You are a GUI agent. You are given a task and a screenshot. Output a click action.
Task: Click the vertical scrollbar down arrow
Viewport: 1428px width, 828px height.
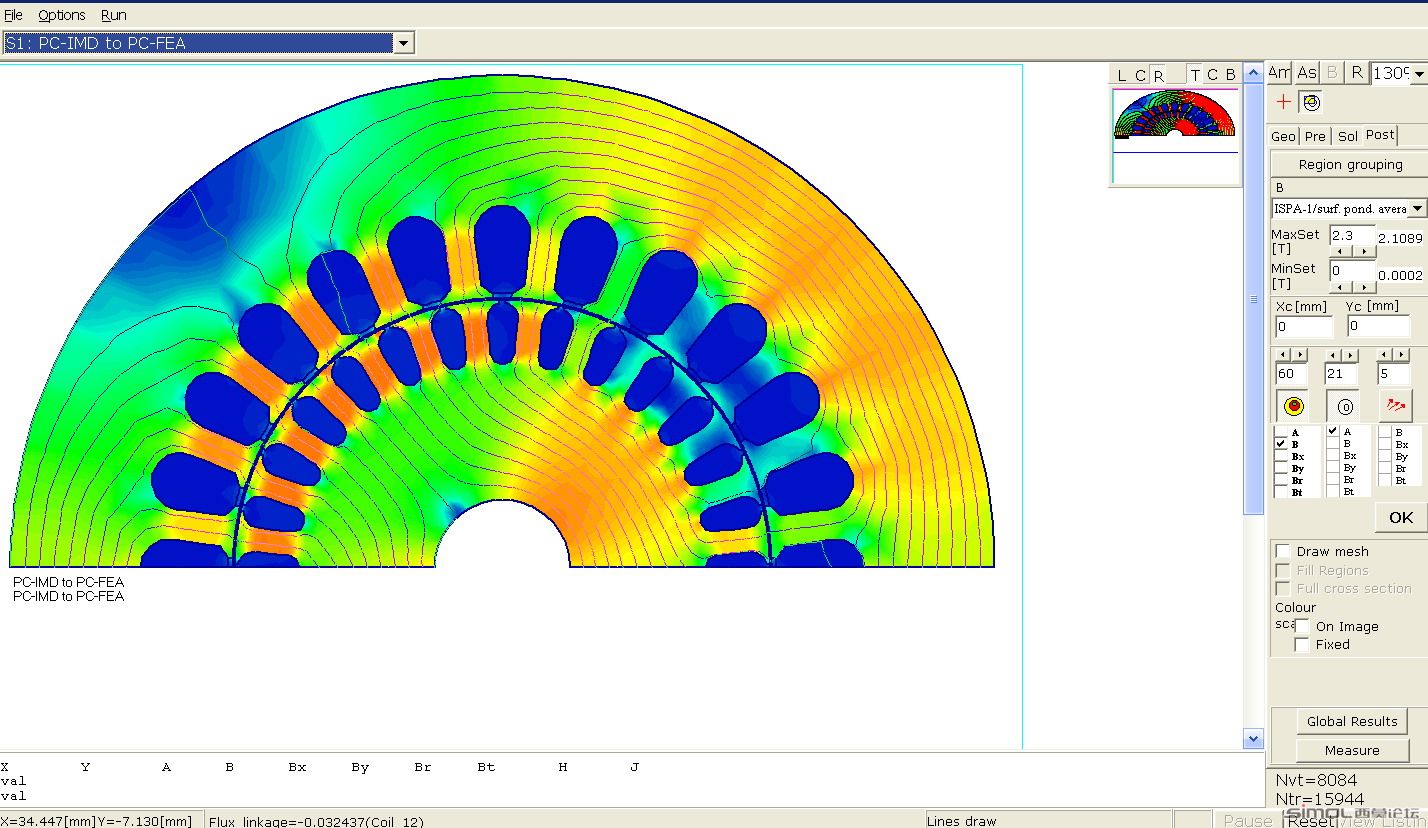tap(1253, 738)
